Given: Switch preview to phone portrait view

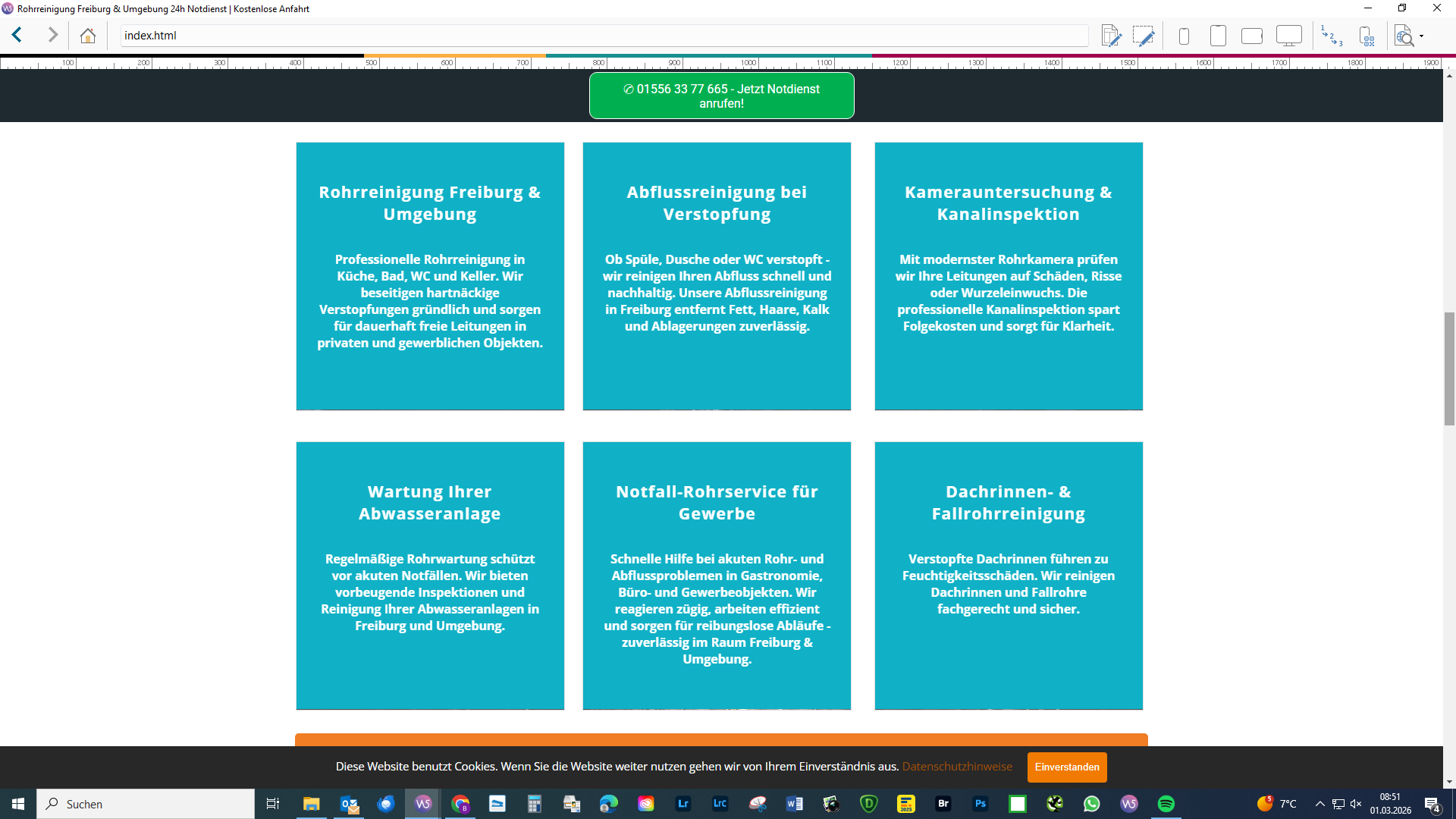Looking at the screenshot, I should pos(1184,36).
